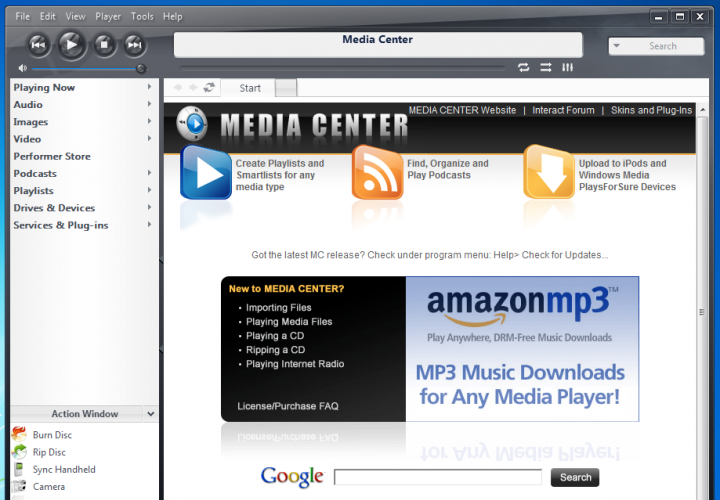Open the Importing Files help link
This screenshot has height=500, width=720.
click(x=278, y=308)
